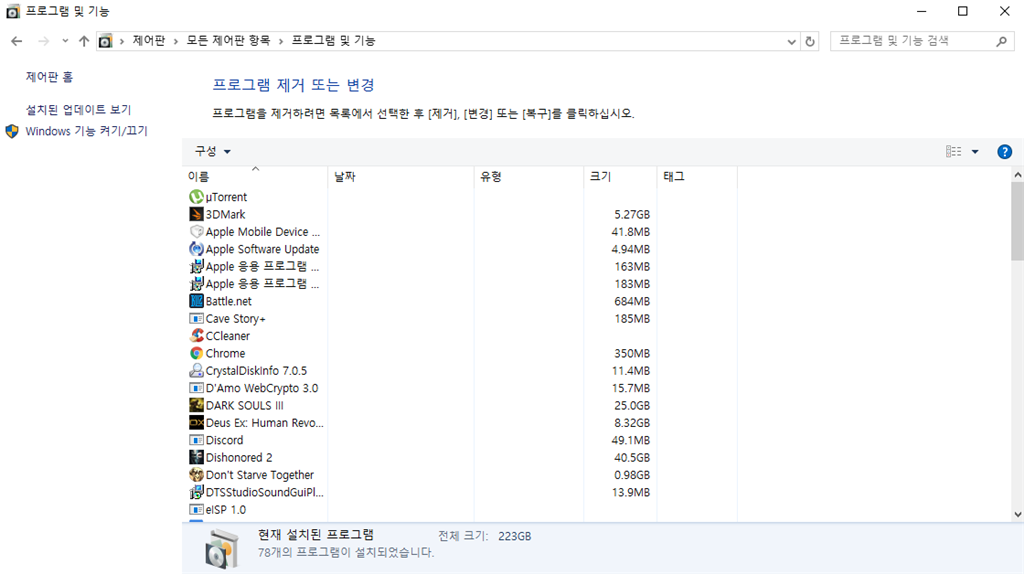This screenshot has width=1024, height=574.
Task: Click the 5.27GB size of 3DMark
Action: click(x=632, y=214)
